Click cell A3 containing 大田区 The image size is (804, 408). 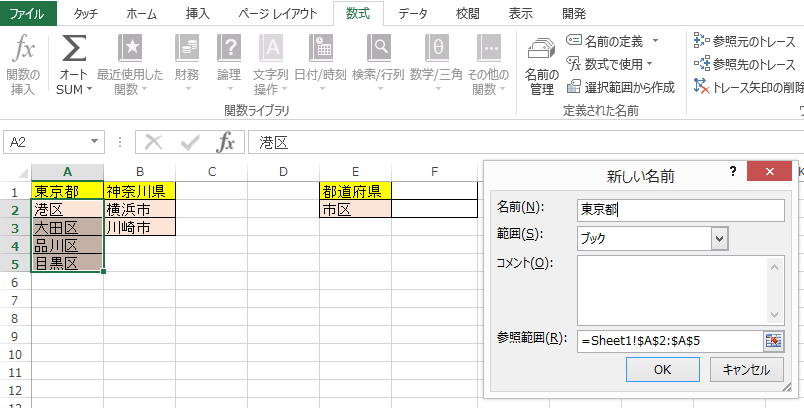coord(67,227)
